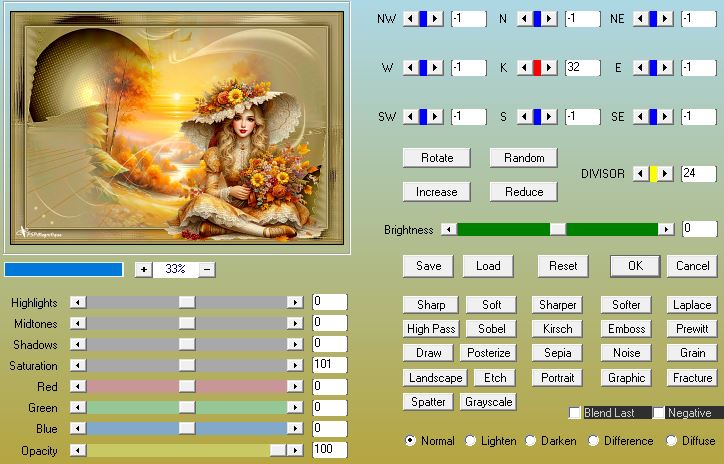
Task: Click the SE kernel value field
Action: pyautogui.click(x=698, y=117)
